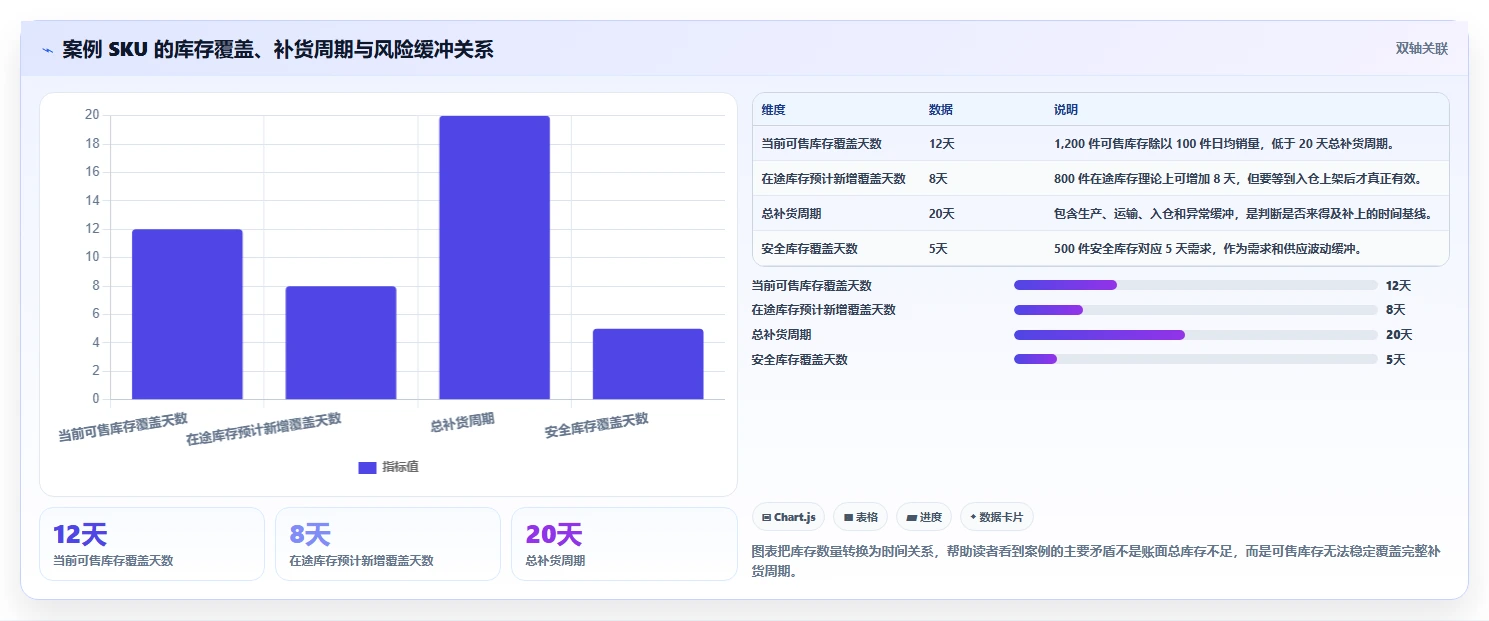Click the 当前可售库存覆盖天数 progress bar

(1196, 285)
